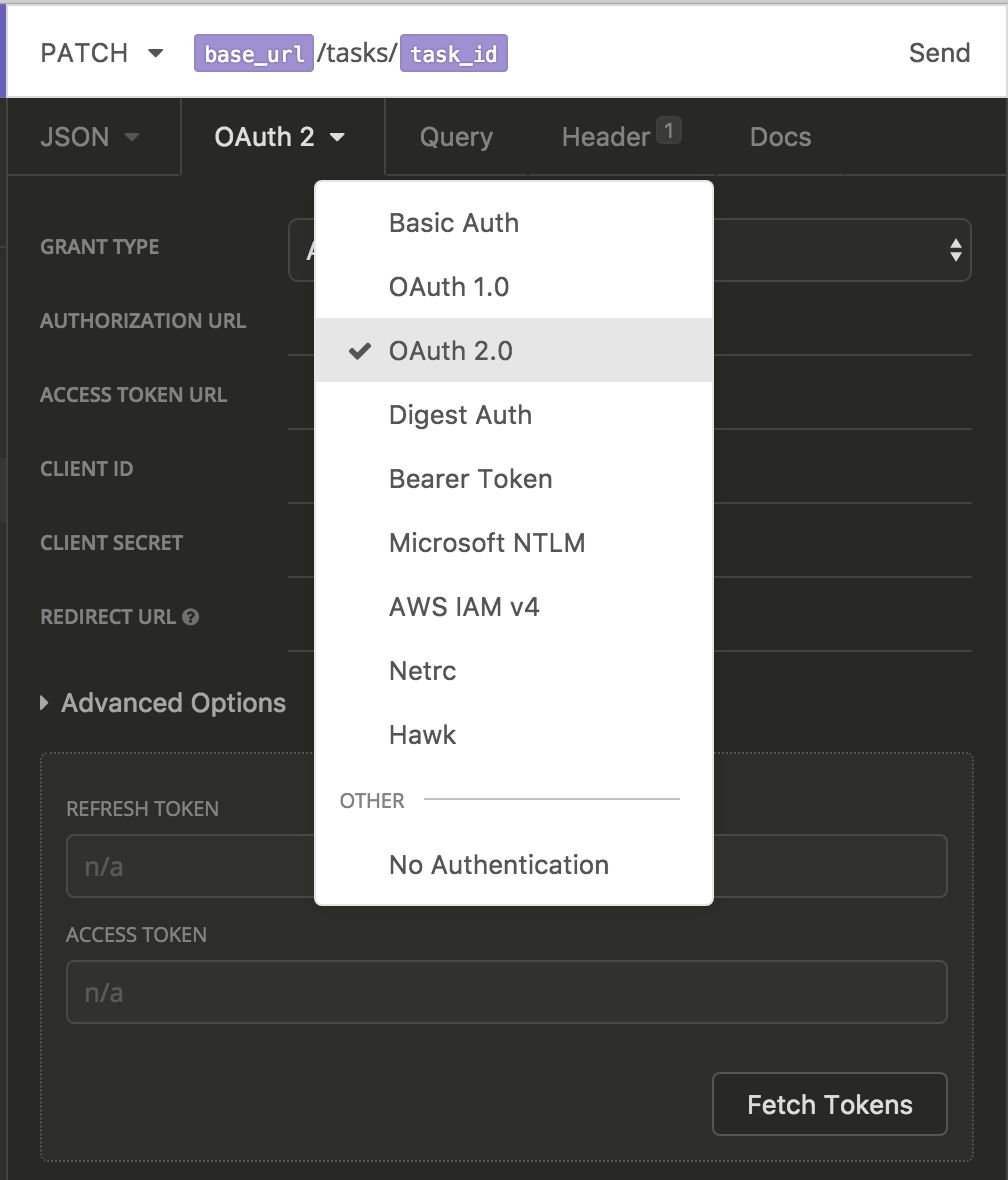
Task: Open the Docs tab
Action: point(780,137)
